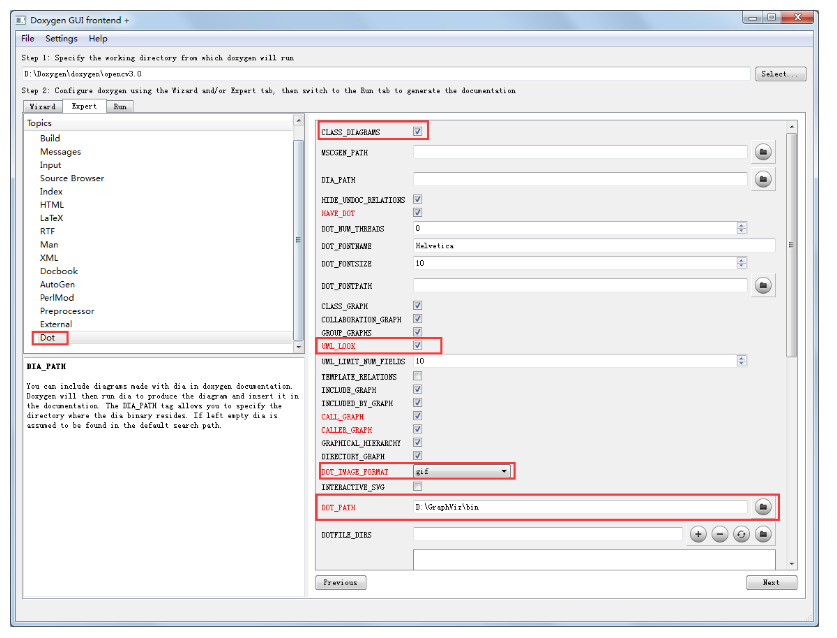Select Man topic
Image resolution: width=837 pixels, height=638 pixels.
point(49,245)
